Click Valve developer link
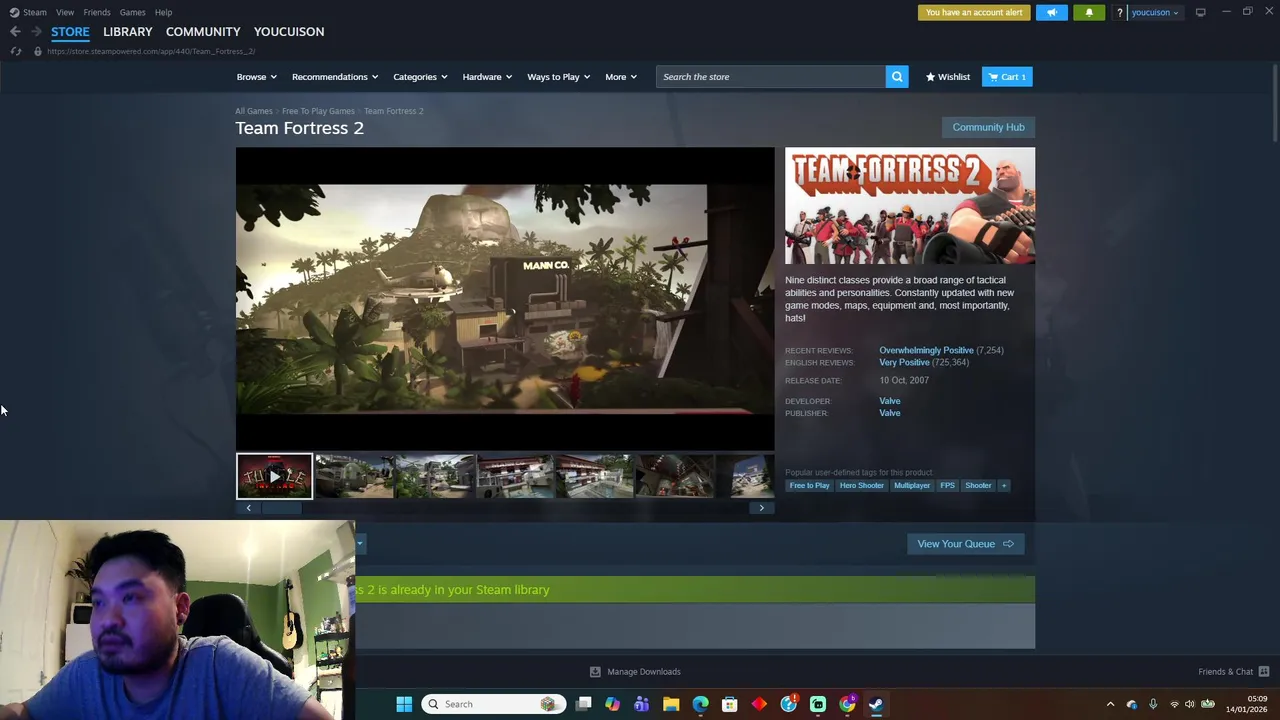The image size is (1280, 720). click(890, 401)
